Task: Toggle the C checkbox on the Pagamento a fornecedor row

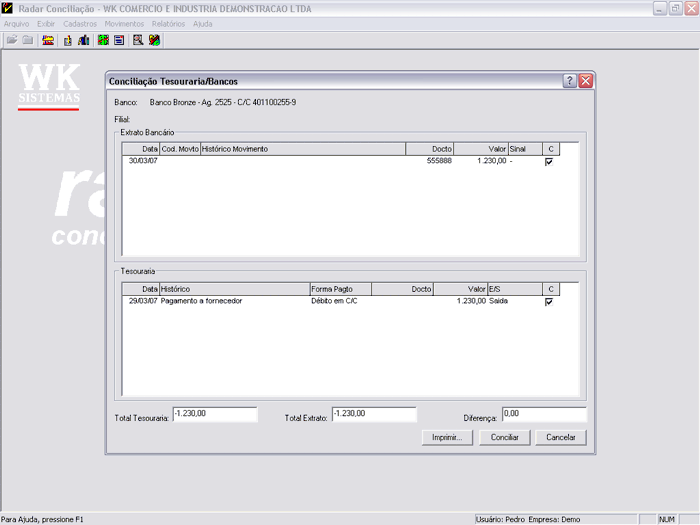Action: [548, 301]
